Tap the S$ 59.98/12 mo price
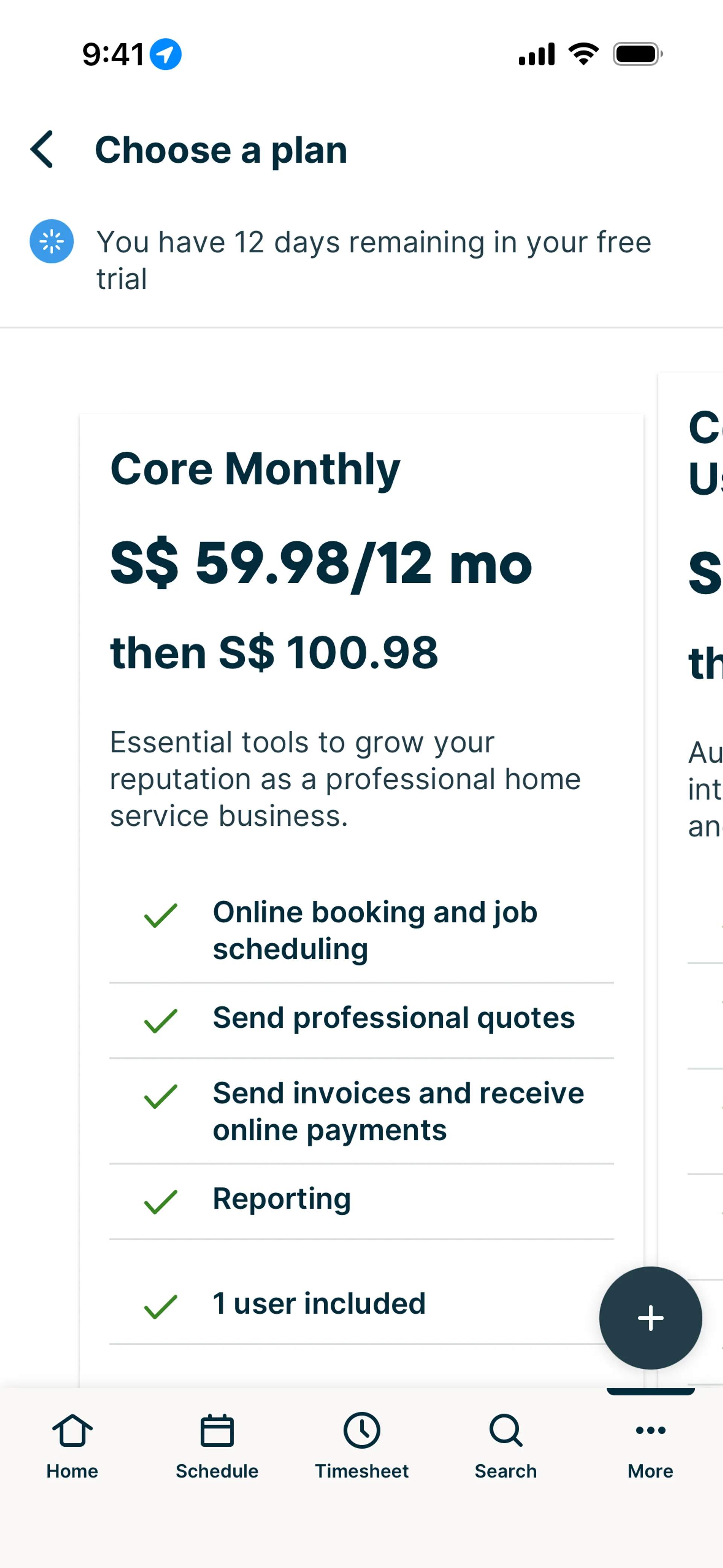The image size is (723, 1568). point(321,564)
